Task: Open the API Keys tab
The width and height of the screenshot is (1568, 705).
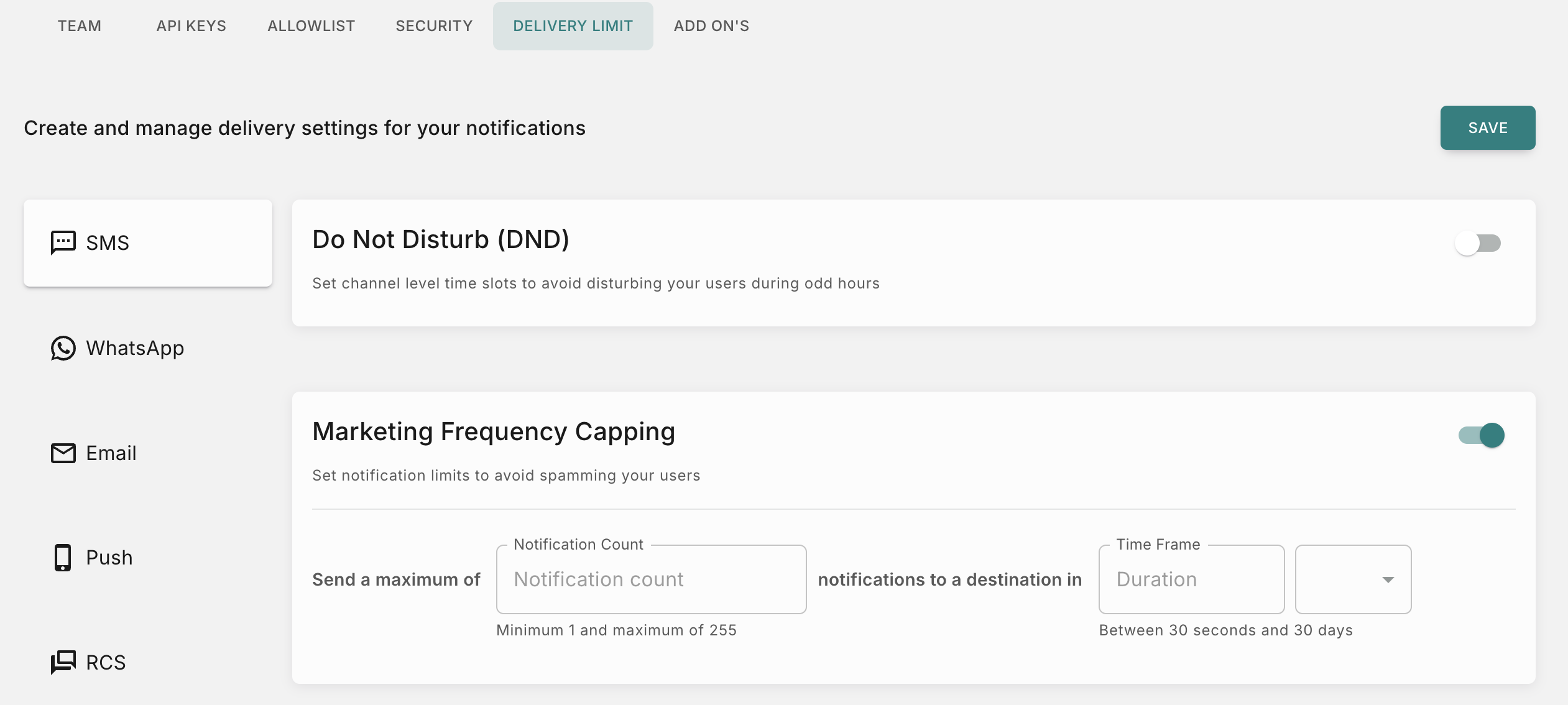Action: [x=191, y=26]
